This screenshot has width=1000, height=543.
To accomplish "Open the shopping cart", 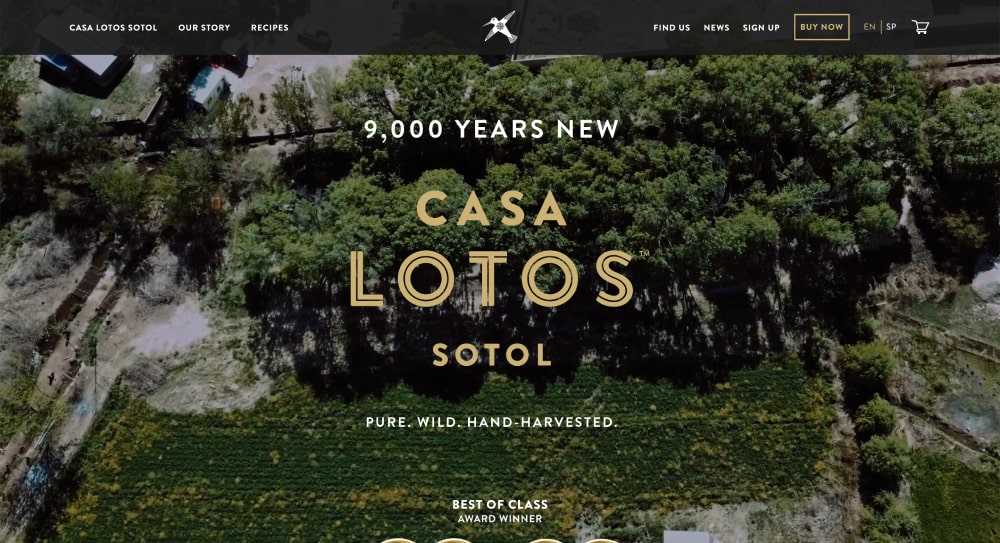I will [x=920, y=27].
